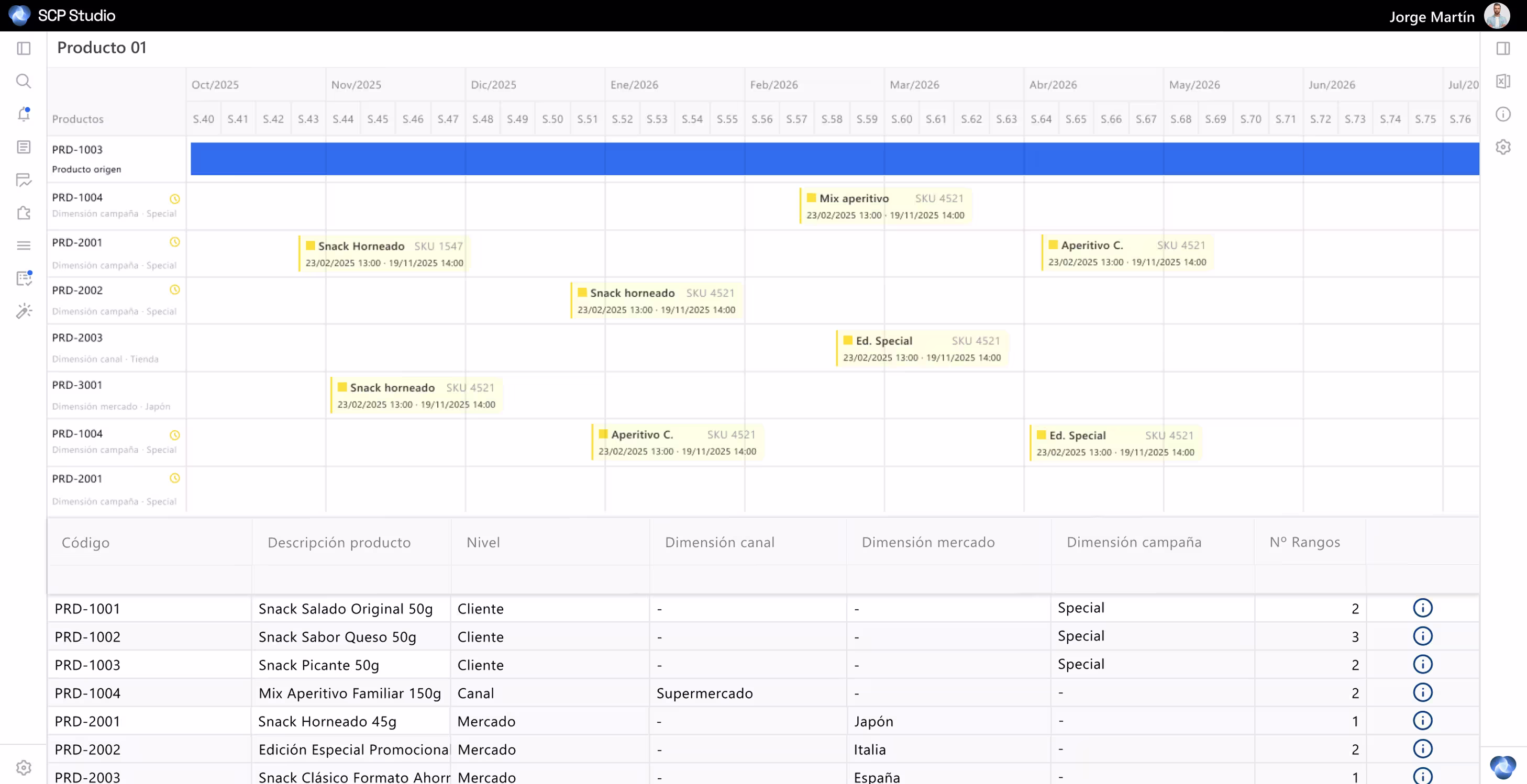Open the search icon in left sidebar
Screen dimensions: 1527x784
point(23,81)
